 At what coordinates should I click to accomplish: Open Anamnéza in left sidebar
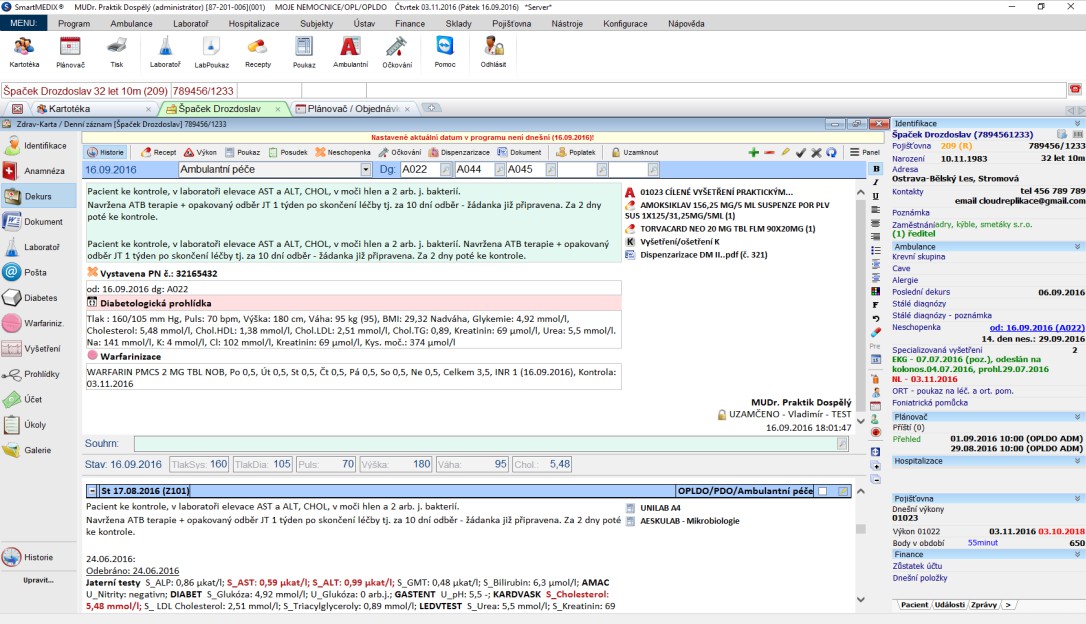point(39,171)
